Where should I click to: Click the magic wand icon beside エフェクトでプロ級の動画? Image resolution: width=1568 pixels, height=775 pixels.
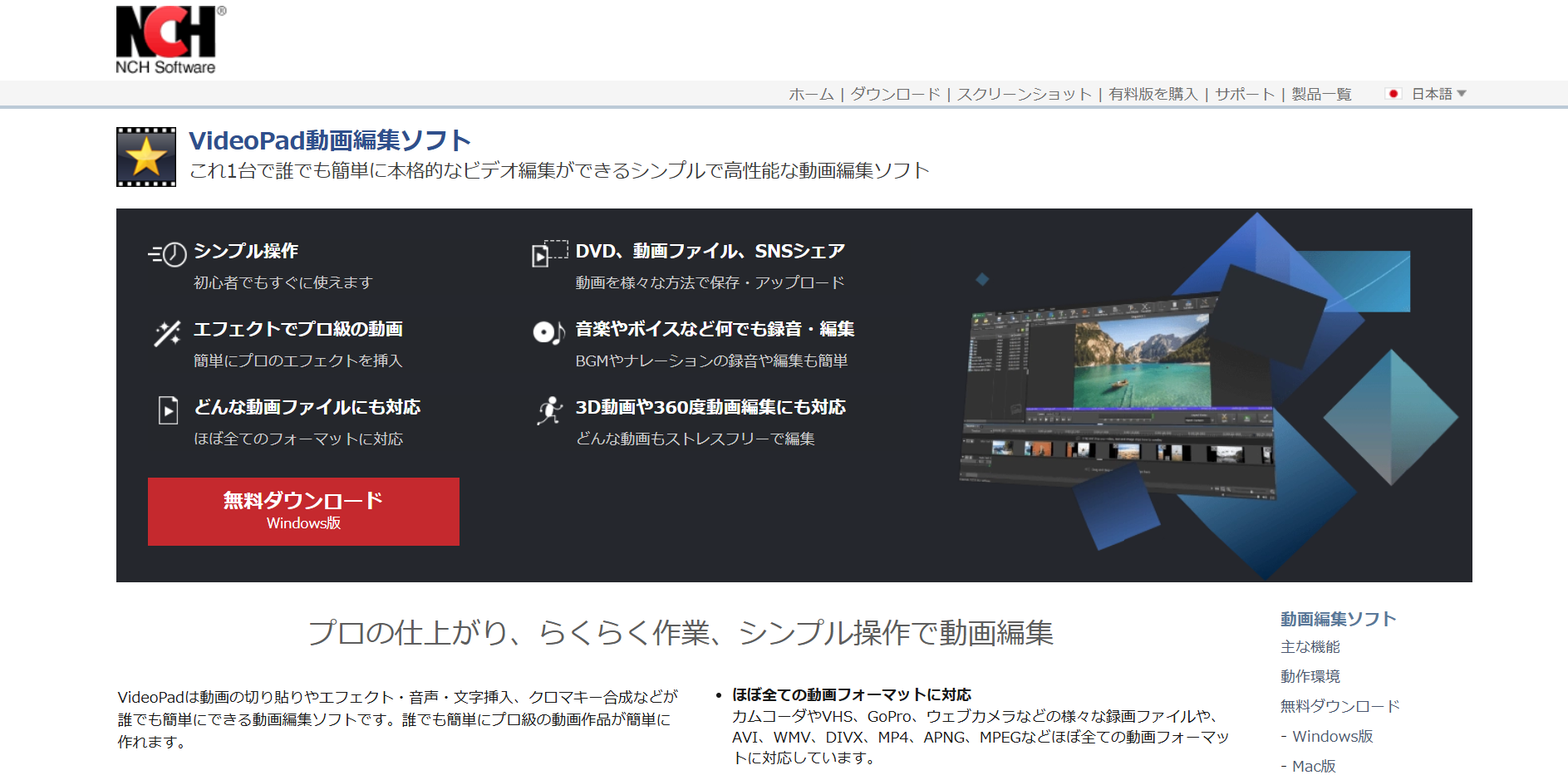point(167,333)
